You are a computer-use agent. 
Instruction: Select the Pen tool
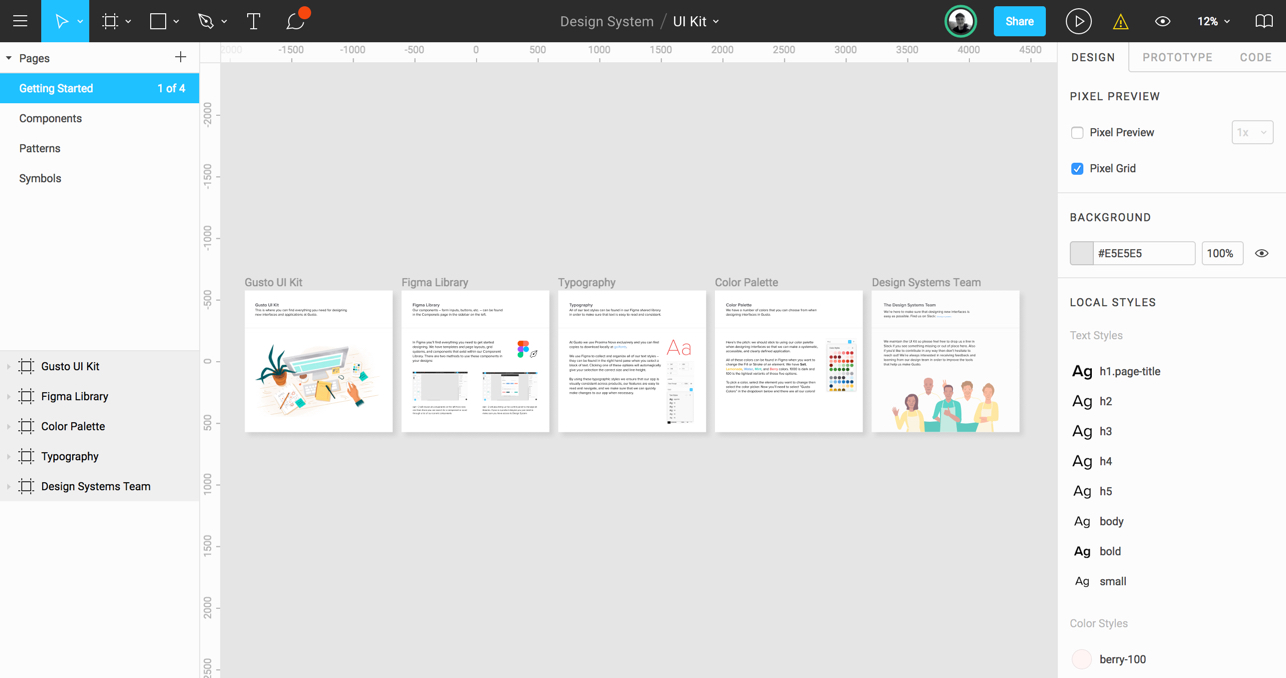pyautogui.click(x=206, y=21)
